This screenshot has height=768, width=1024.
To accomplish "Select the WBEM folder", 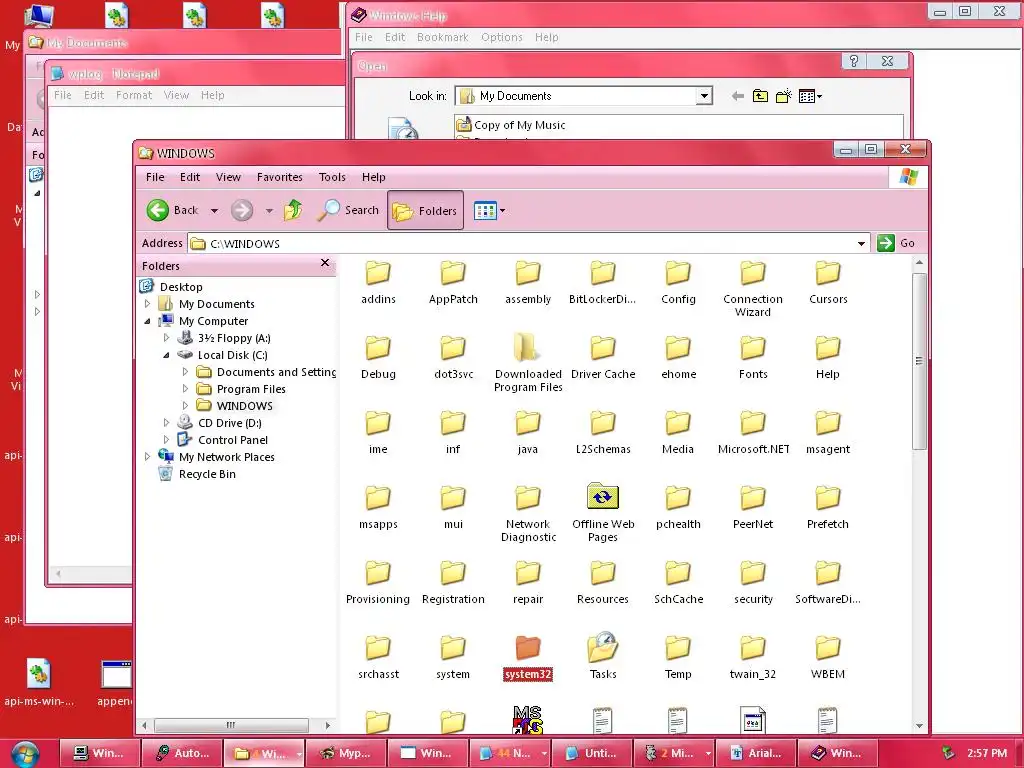I will [x=827, y=660].
